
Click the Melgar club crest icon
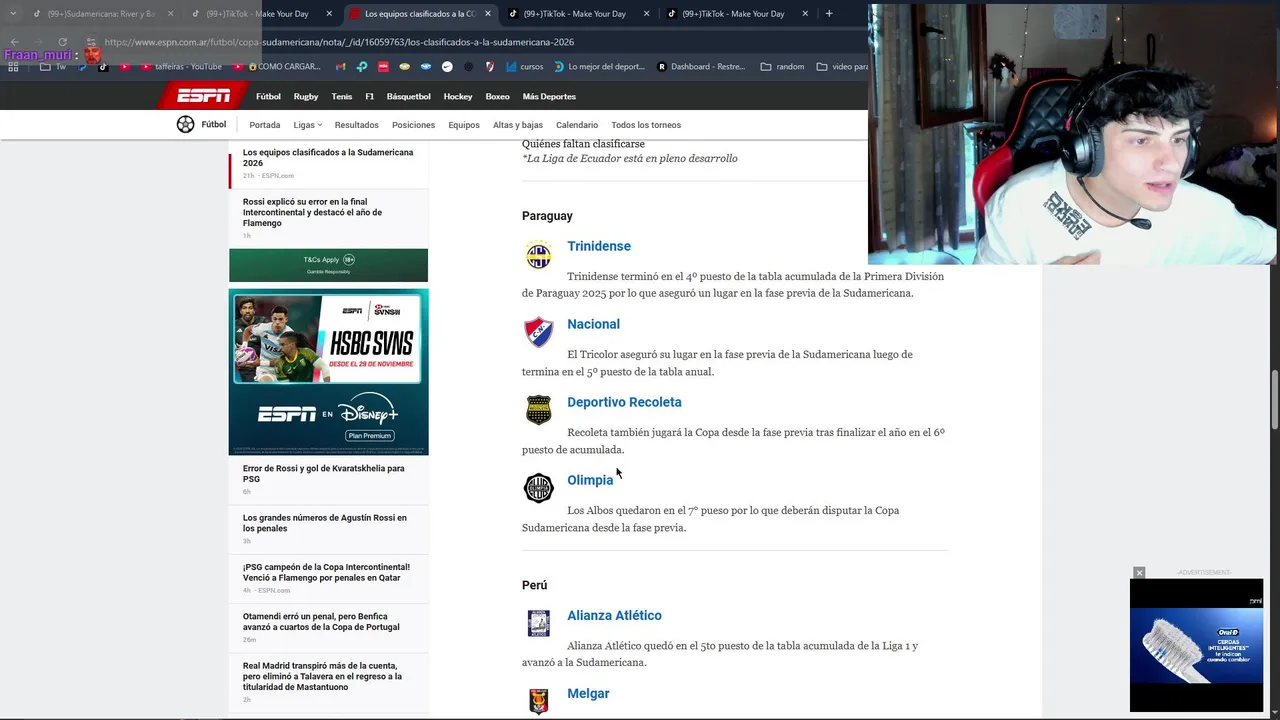pyautogui.click(x=539, y=701)
